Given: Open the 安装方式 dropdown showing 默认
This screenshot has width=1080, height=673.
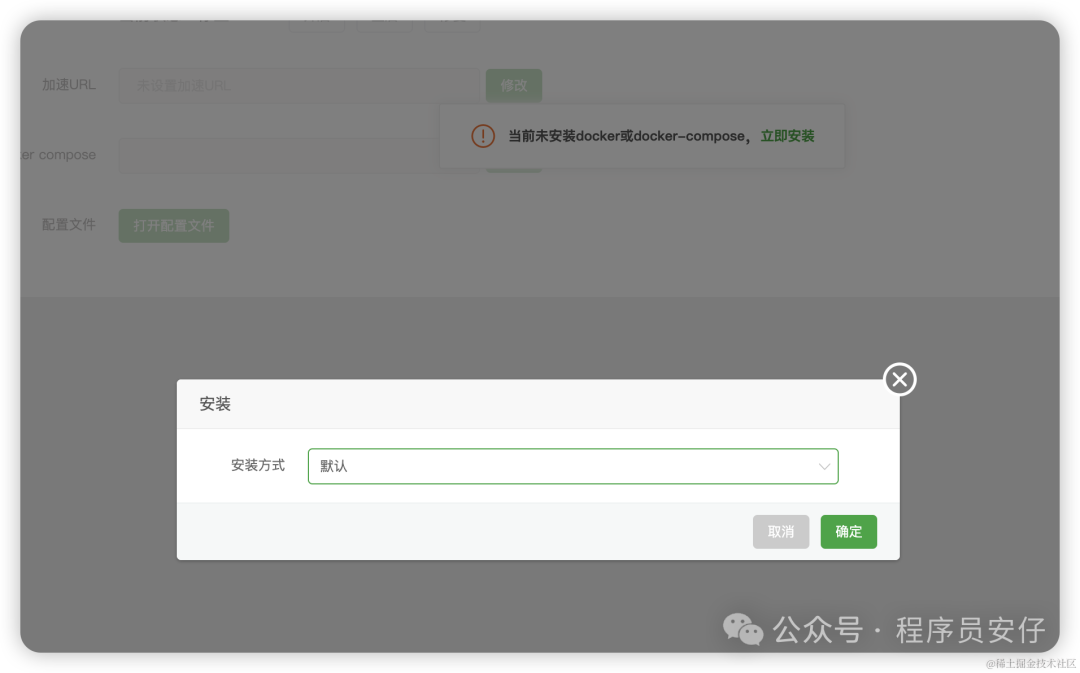Looking at the screenshot, I should point(572,466).
